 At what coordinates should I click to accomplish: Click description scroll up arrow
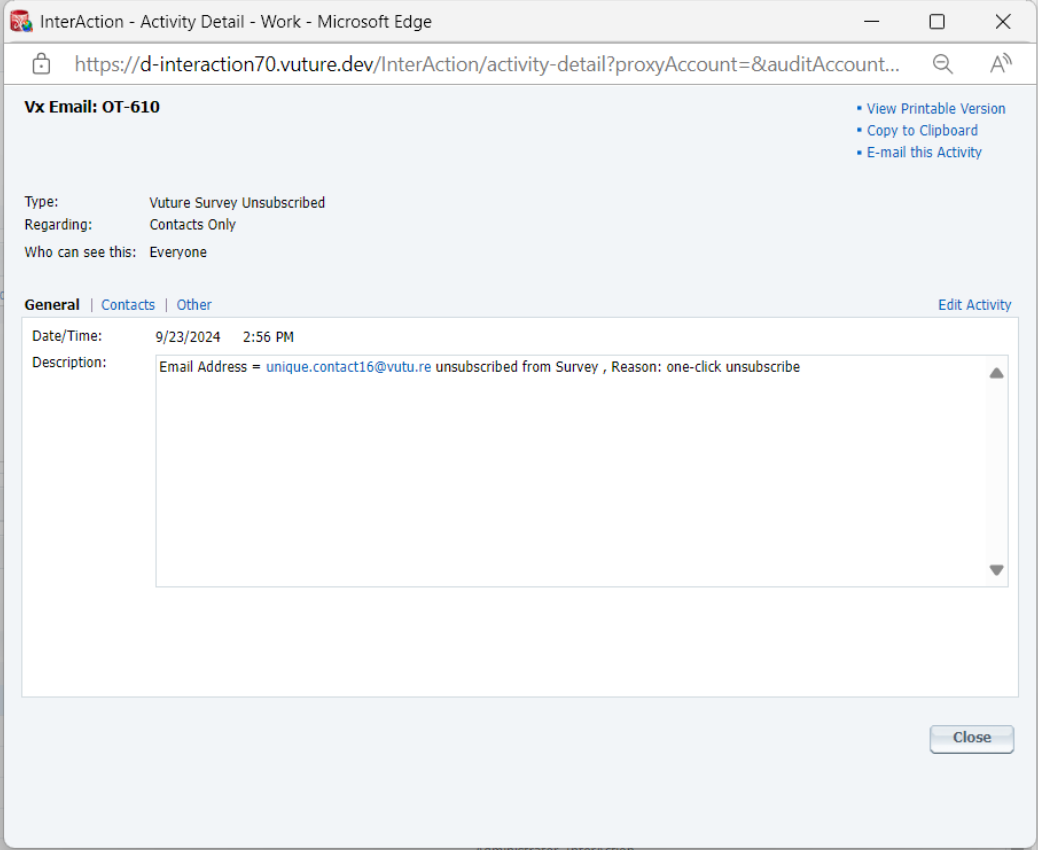tap(996, 373)
